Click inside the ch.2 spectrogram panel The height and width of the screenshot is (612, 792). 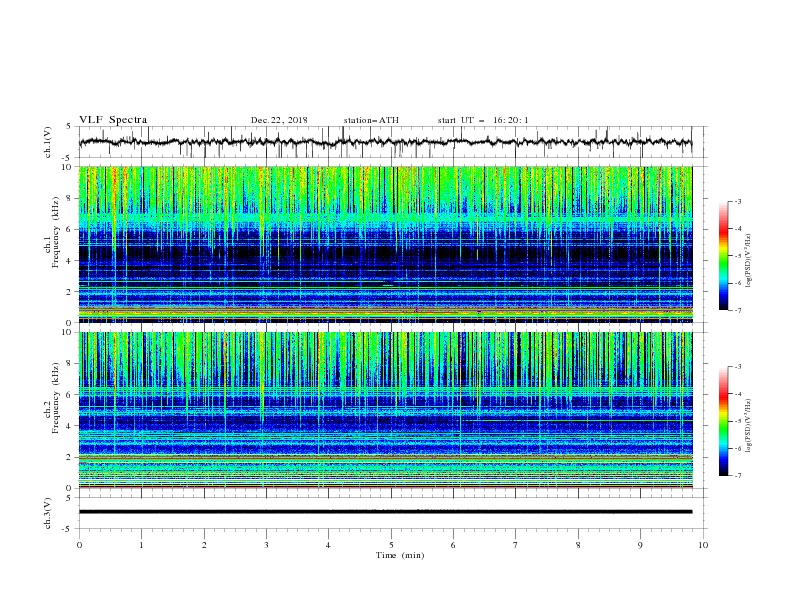point(385,410)
